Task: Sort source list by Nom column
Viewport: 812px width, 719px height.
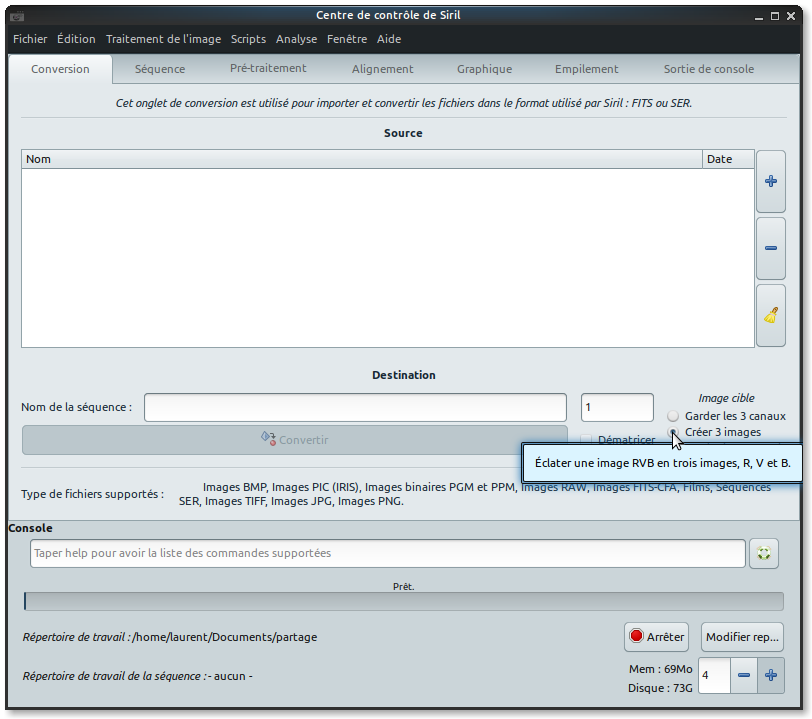Action: click(361, 159)
